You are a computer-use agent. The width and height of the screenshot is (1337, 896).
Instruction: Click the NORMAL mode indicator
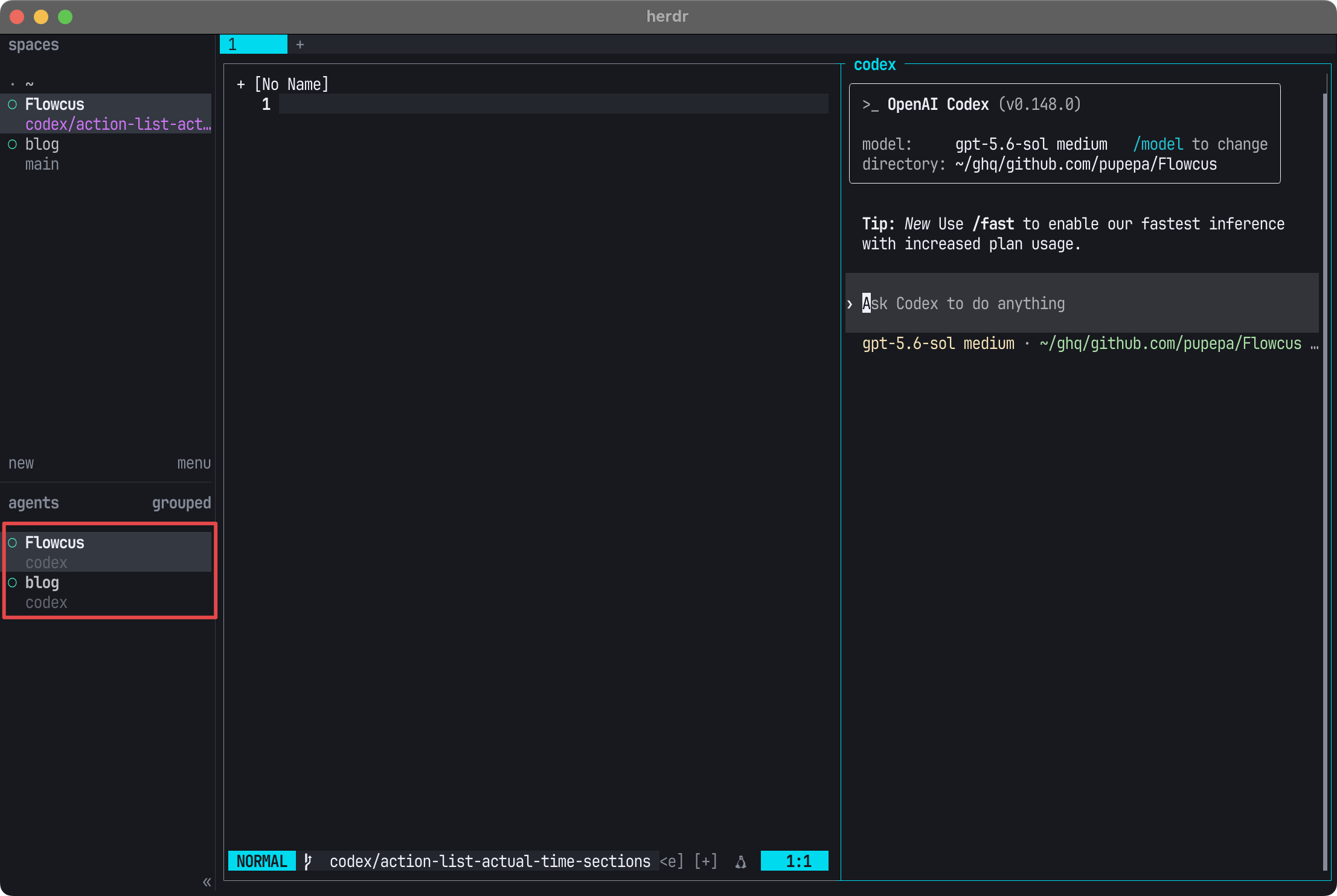(261, 861)
